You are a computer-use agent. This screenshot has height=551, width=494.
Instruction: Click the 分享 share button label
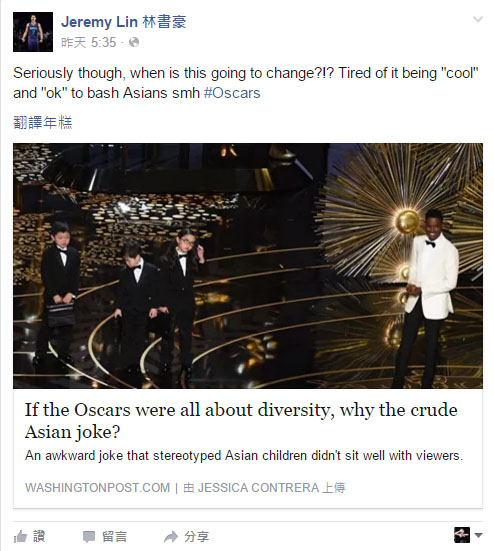tap(196, 537)
